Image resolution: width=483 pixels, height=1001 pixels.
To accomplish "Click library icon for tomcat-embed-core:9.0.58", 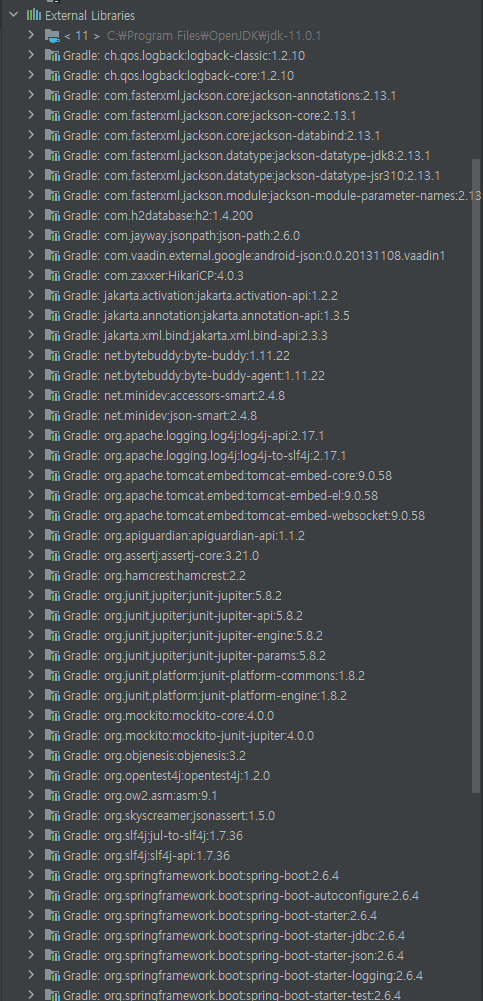I will [x=52, y=475].
